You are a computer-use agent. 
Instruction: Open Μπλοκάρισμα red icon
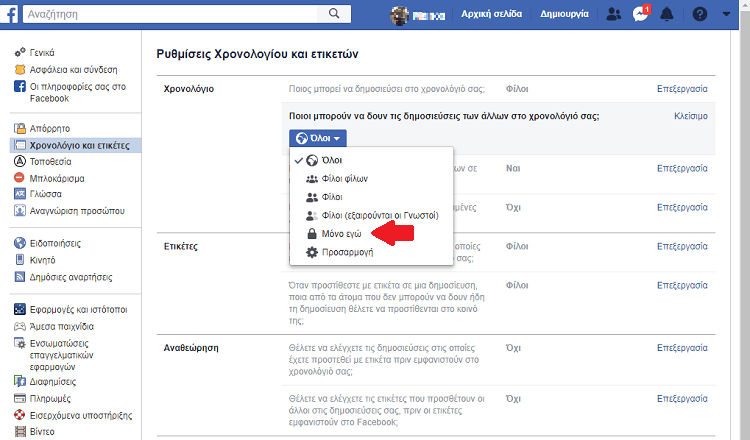[x=19, y=178]
